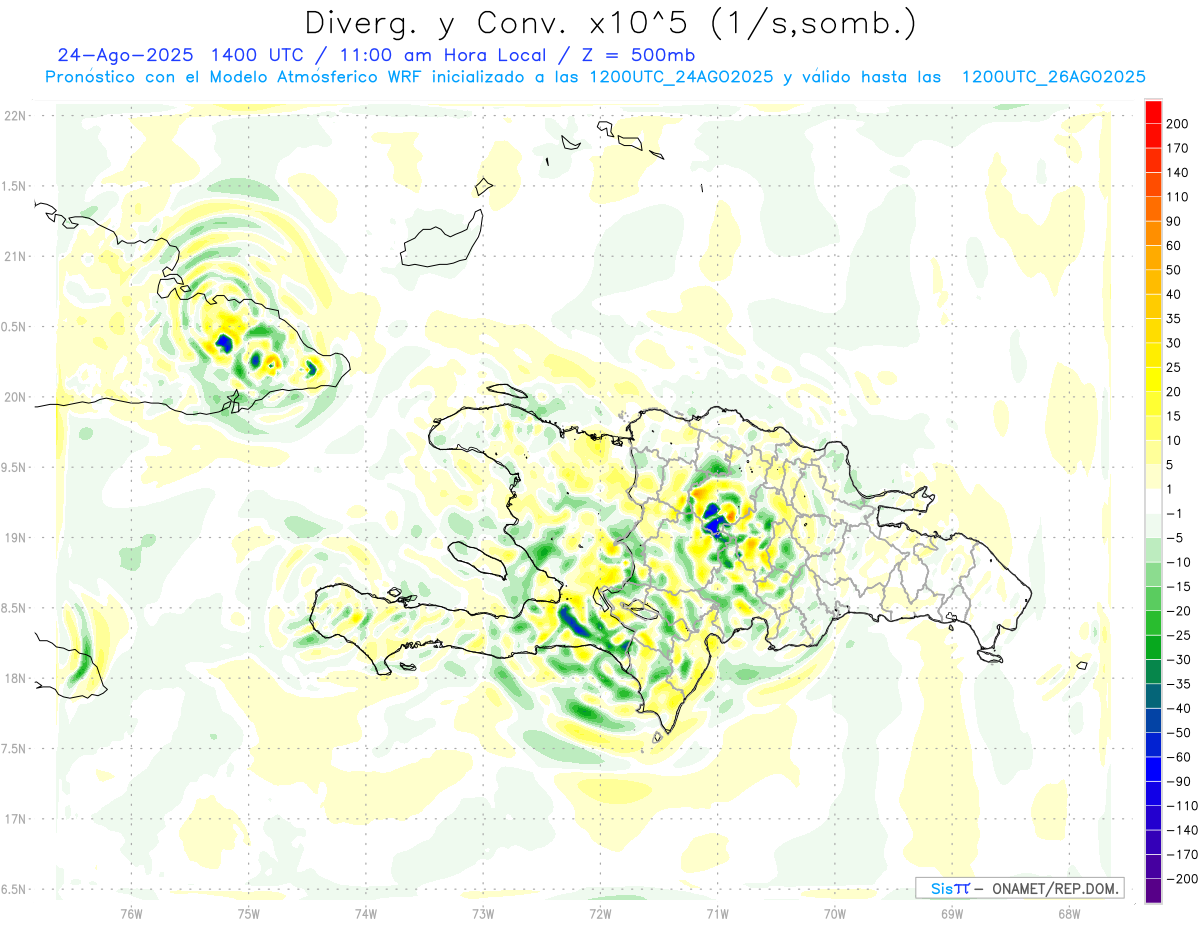The width and height of the screenshot is (1200, 927).
Task: Click the '20N' latitude label
Action: (x=14, y=397)
